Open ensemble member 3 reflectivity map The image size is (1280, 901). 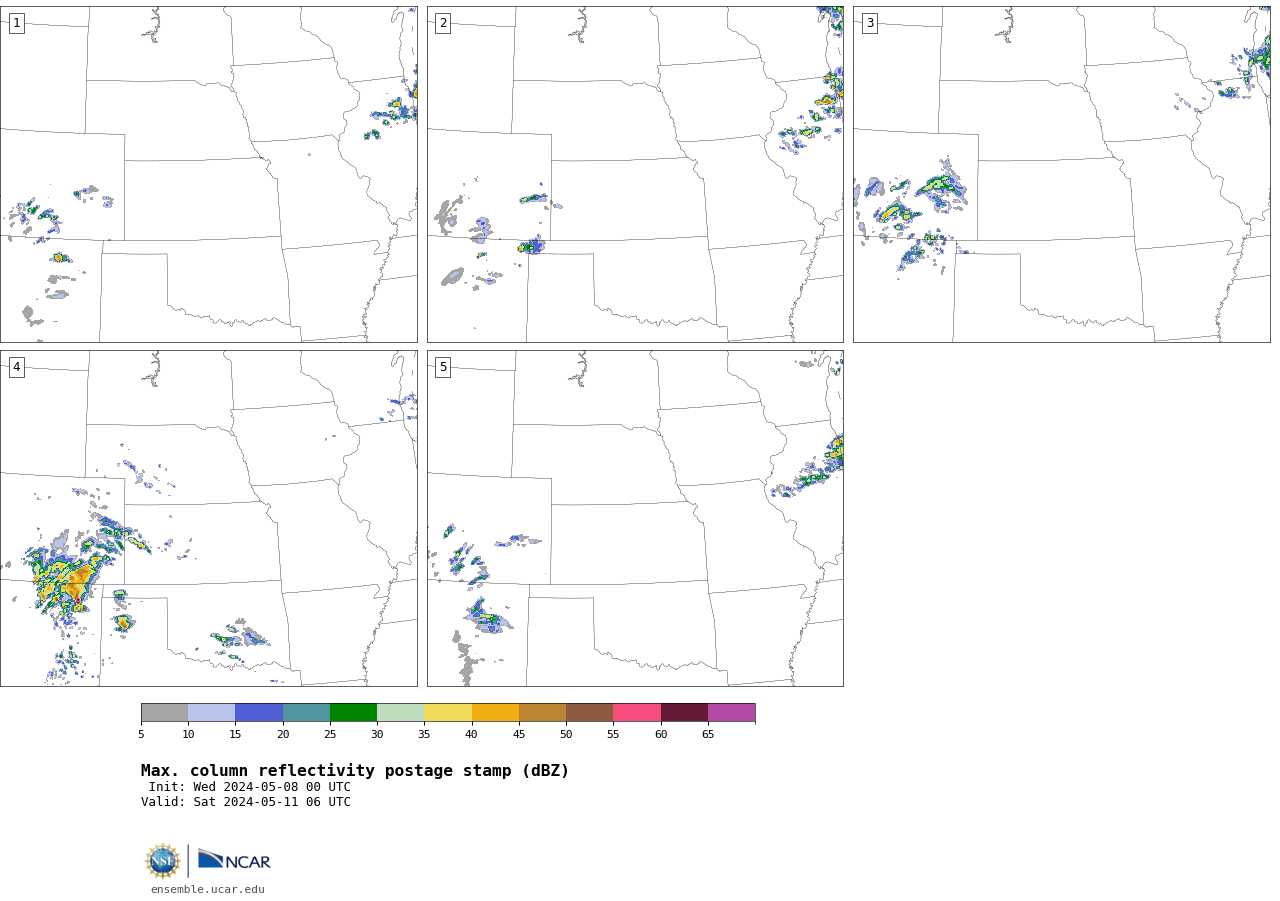tap(1061, 174)
